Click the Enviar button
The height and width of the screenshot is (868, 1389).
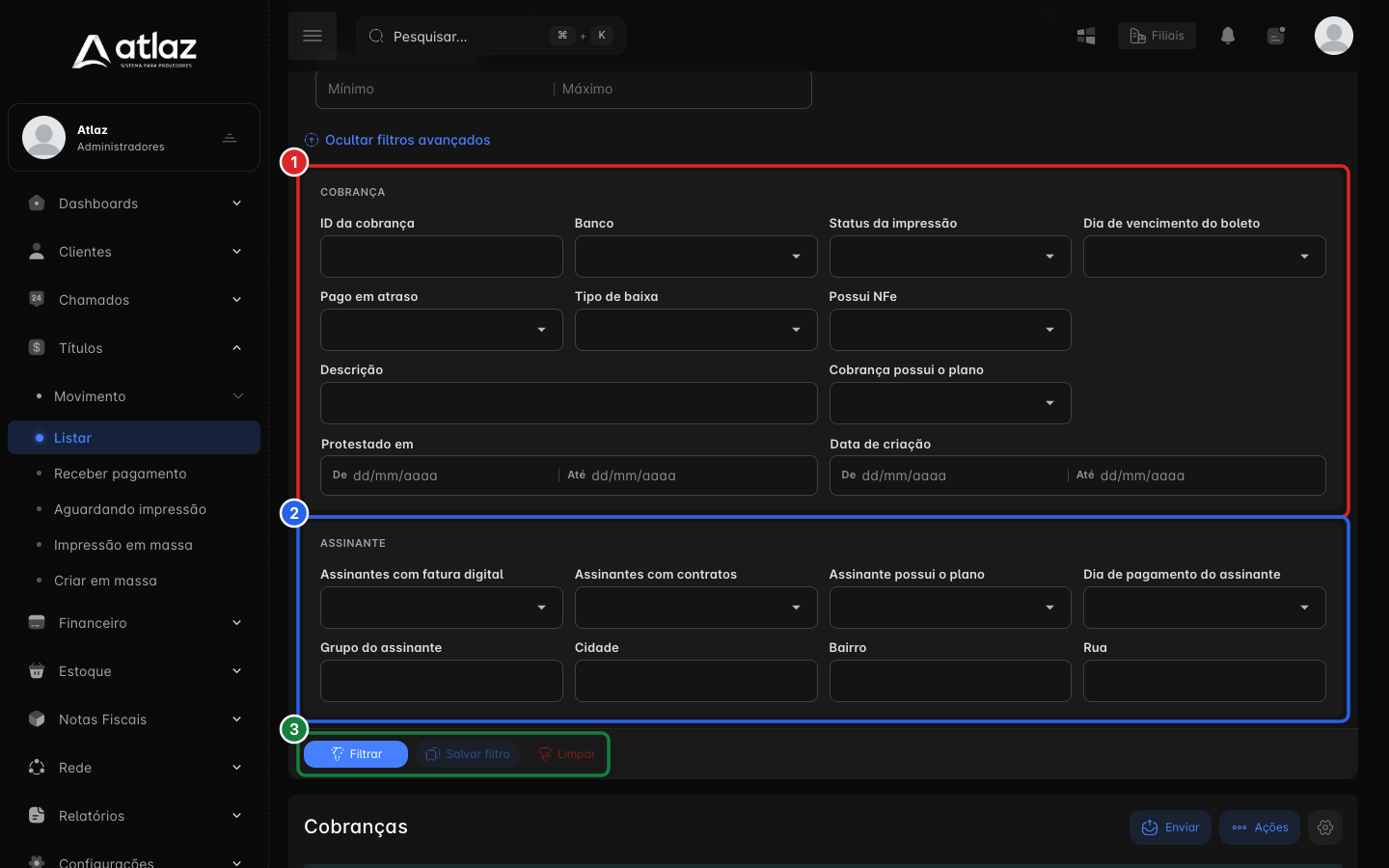pyautogui.click(x=1170, y=827)
